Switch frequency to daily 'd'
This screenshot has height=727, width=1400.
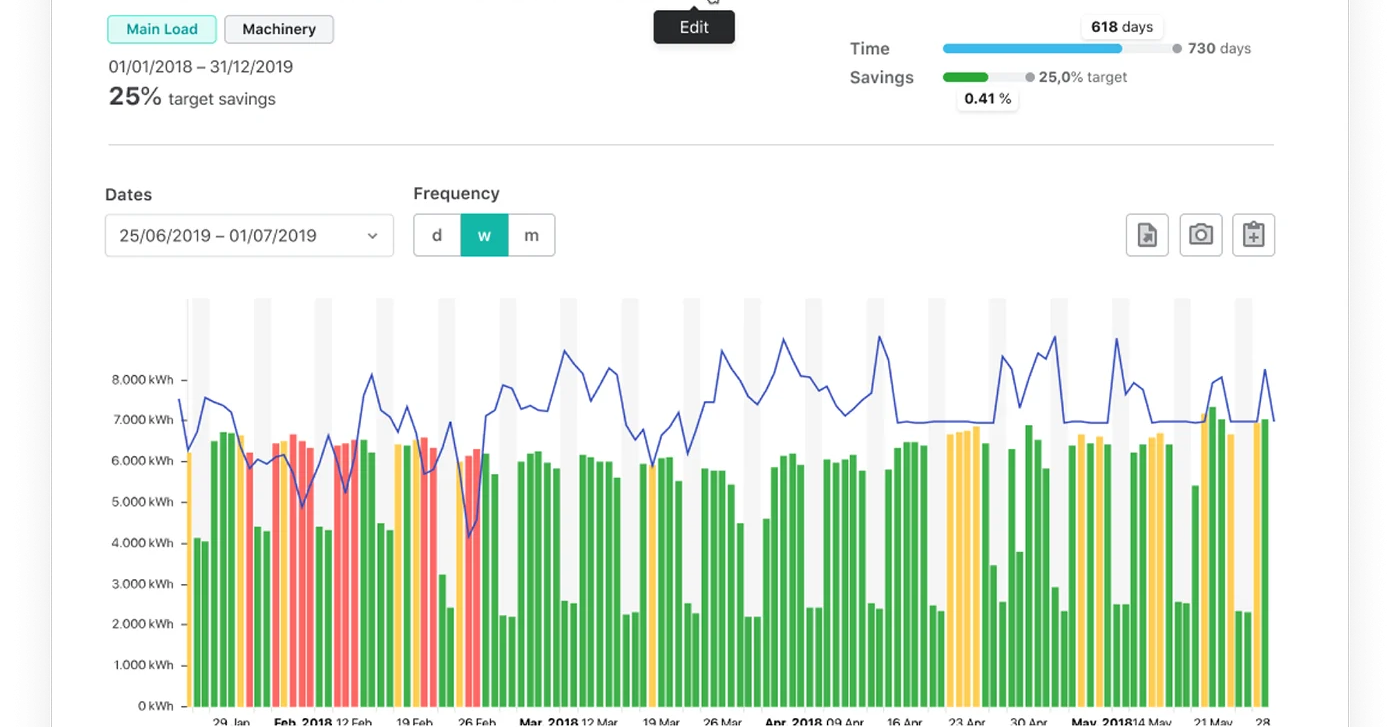coord(436,235)
